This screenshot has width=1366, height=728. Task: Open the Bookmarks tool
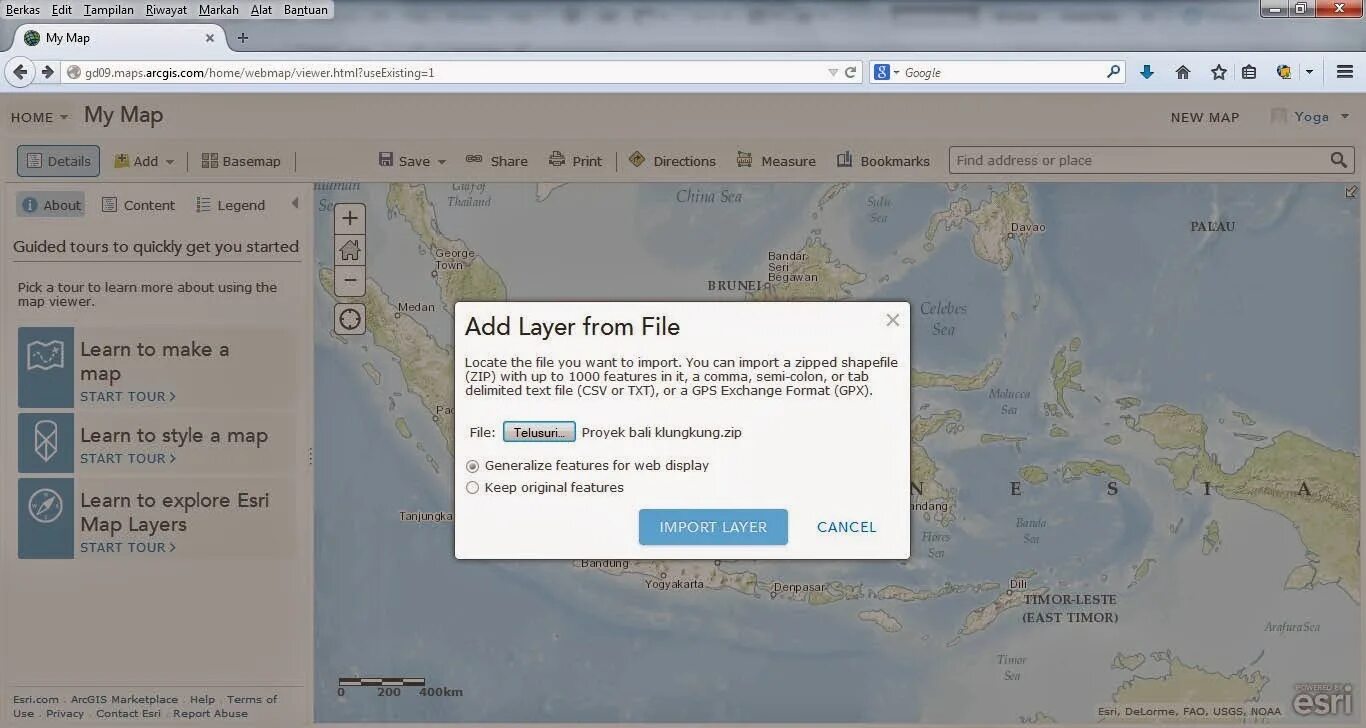tap(883, 161)
